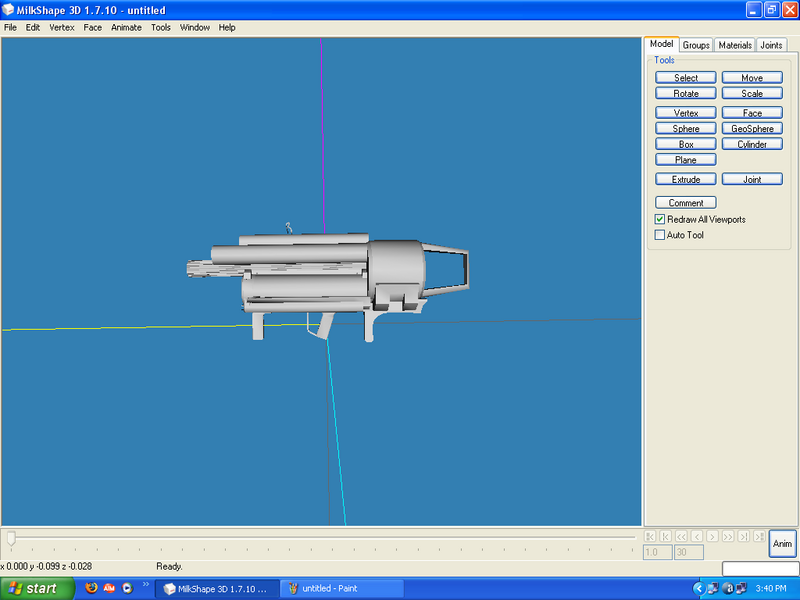This screenshot has height=600, width=800.
Task: Activate the Extrude tool
Action: [x=686, y=179]
